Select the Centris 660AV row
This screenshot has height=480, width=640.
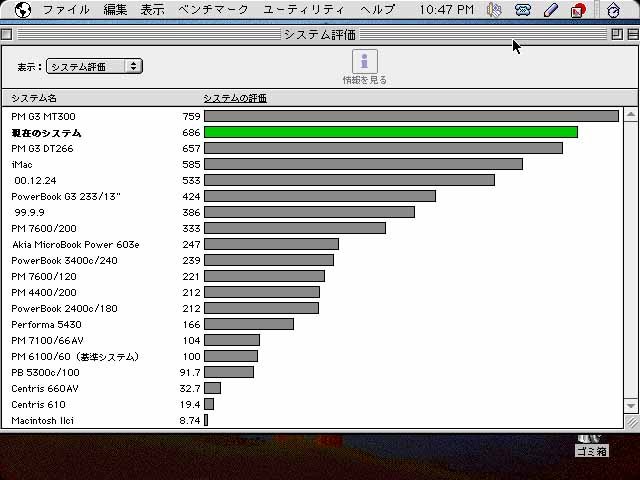click(x=312, y=388)
